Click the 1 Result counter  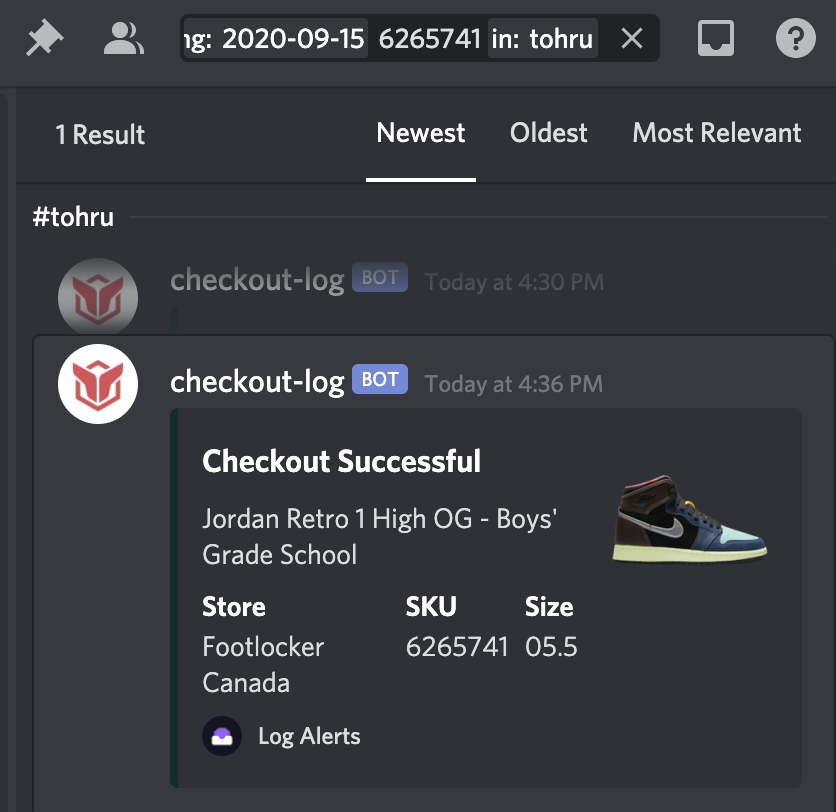(x=100, y=134)
